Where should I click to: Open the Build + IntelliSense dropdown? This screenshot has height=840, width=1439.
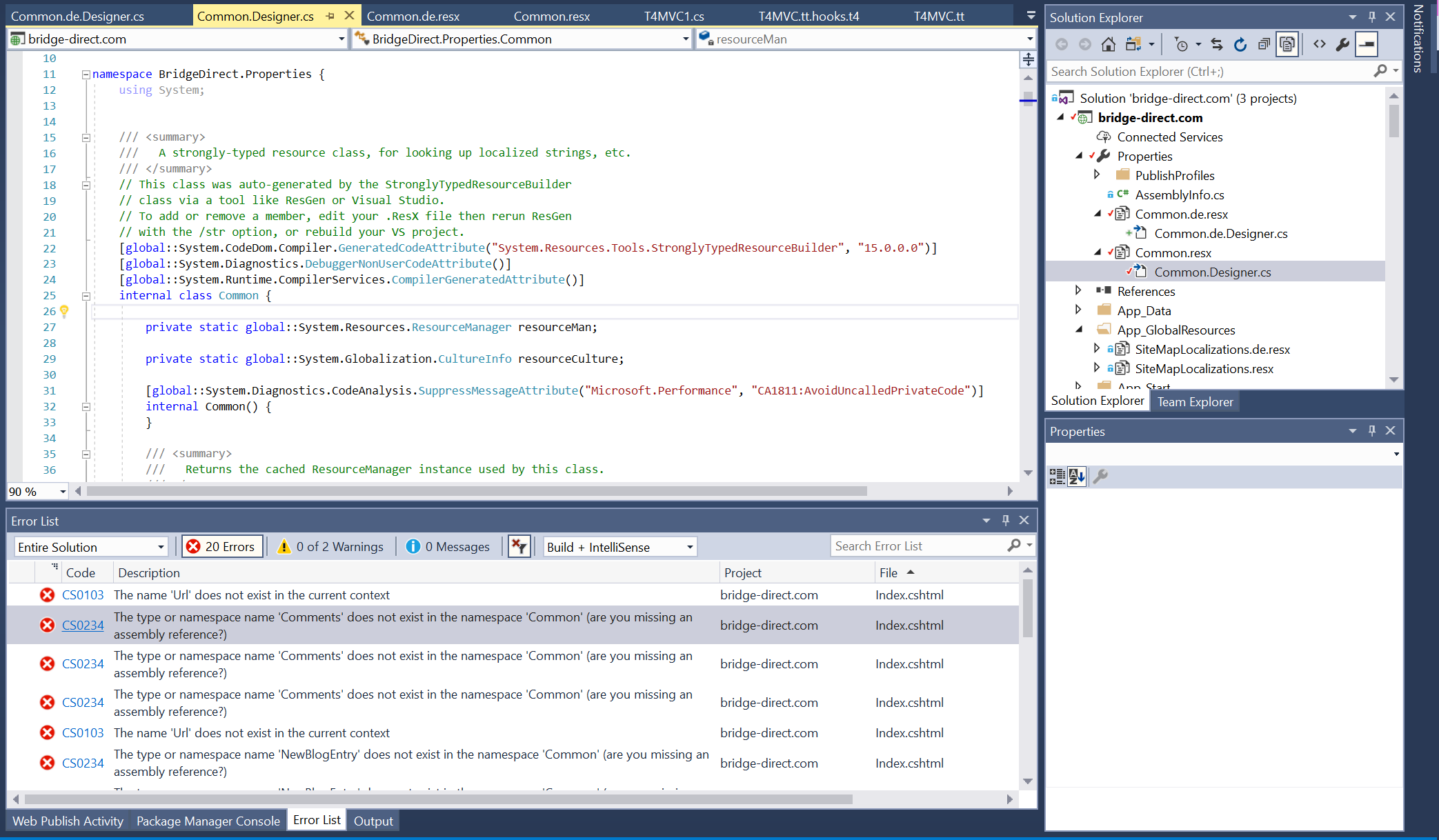pyautogui.click(x=619, y=547)
